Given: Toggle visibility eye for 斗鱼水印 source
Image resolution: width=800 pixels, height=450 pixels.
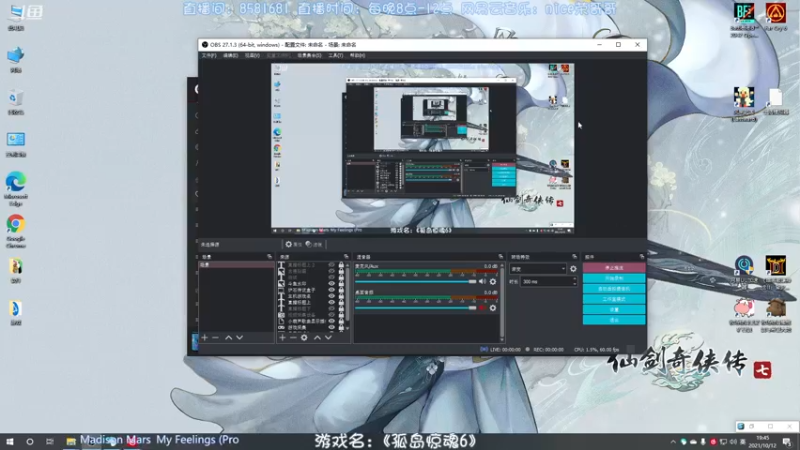Looking at the screenshot, I should pyautogui.click(x=332, y=284).
